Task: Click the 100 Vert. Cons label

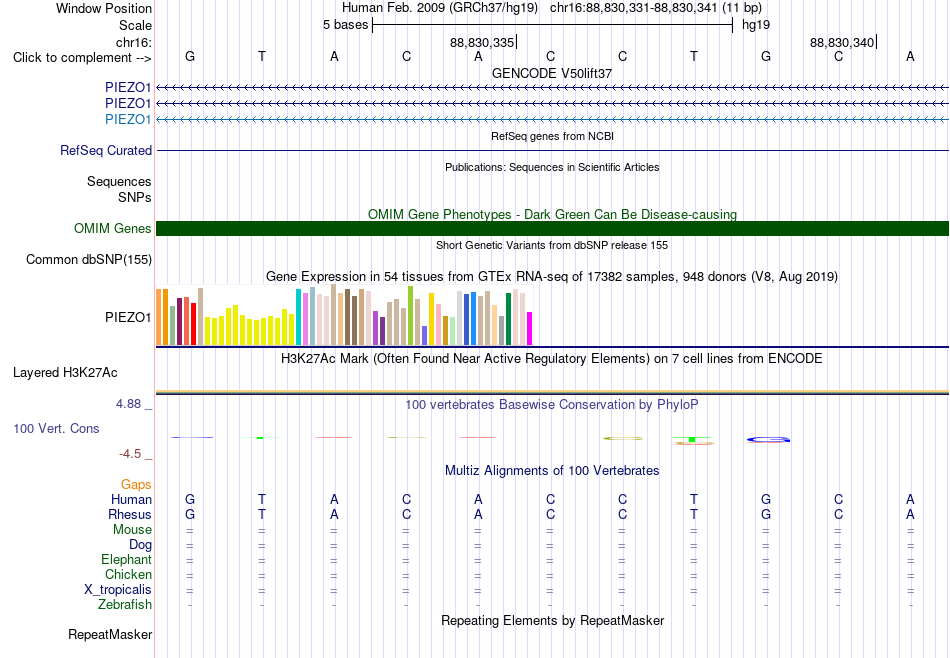Action: (56, 428)
